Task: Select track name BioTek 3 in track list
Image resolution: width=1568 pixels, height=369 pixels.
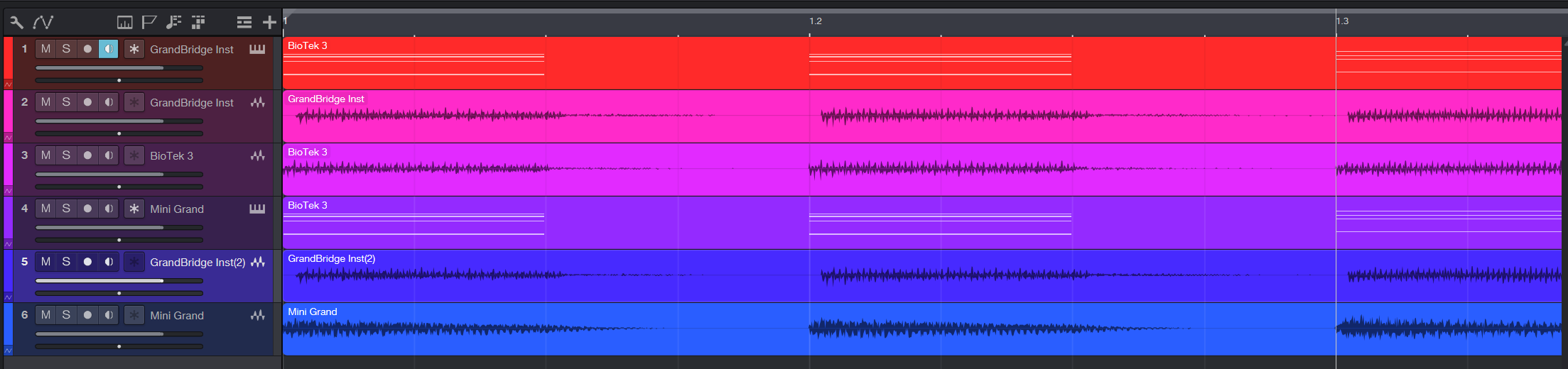Action: click(x=171, y=155)
